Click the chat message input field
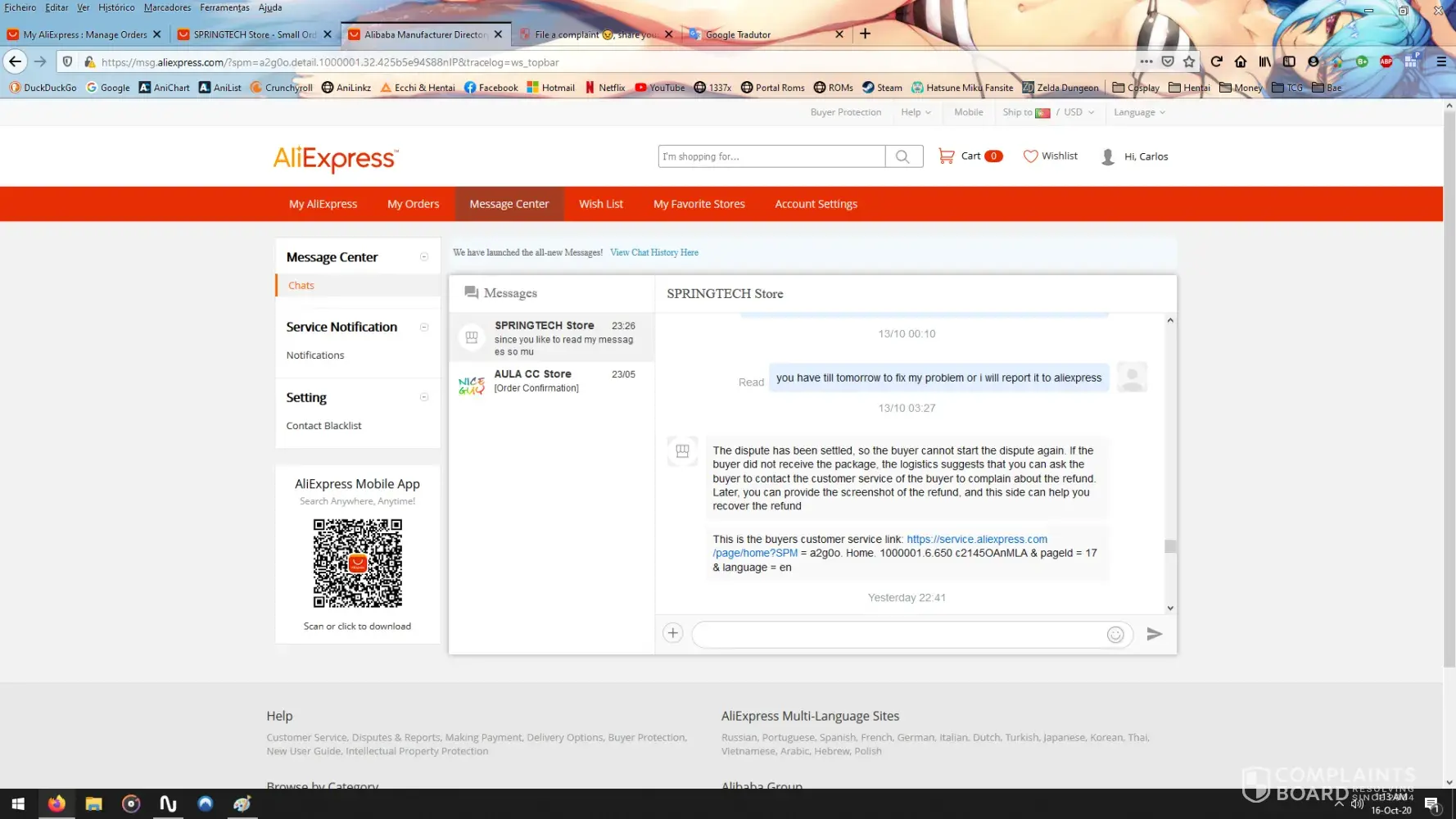The width and height of the screenshot is (1456, 819). click(x=898, y=635)
